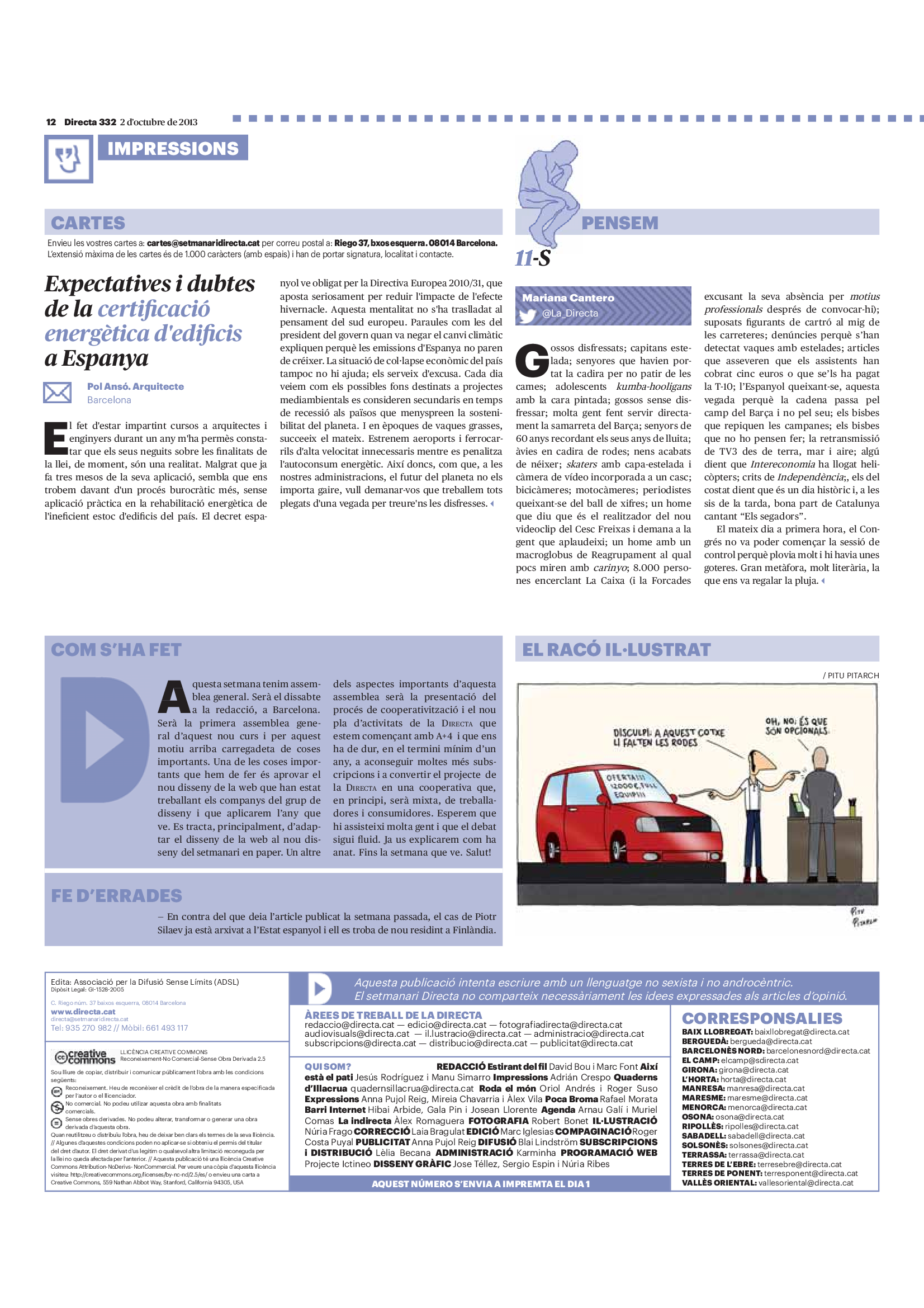Click the FE D'ERRADES heading
The width and height of the screenshot is (924, 1308).
click(117, 895)
